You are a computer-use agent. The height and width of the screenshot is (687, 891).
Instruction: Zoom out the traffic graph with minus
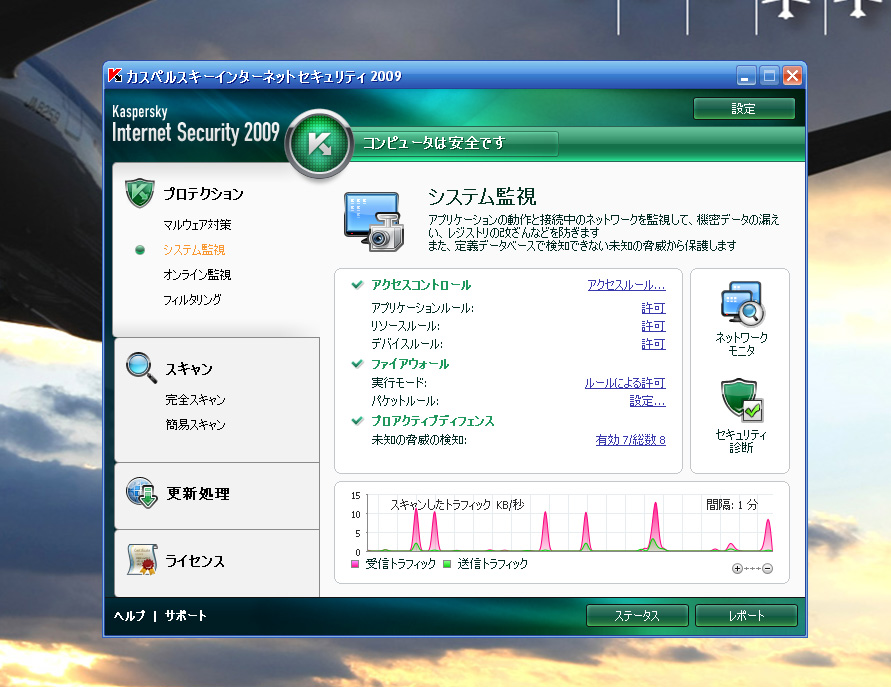[767, 568]
